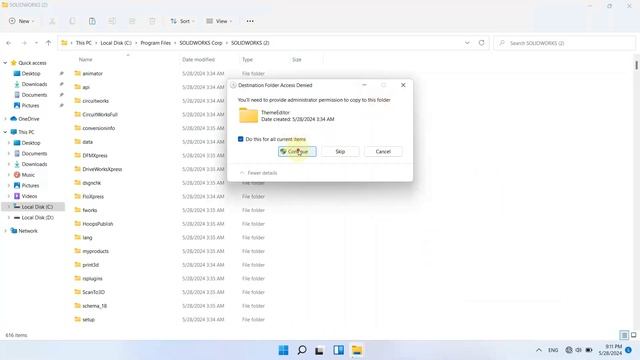Viewport: 640px width, 360px height.
Task: Select the DriveWorksXpress folder
Action: point(102,169)
